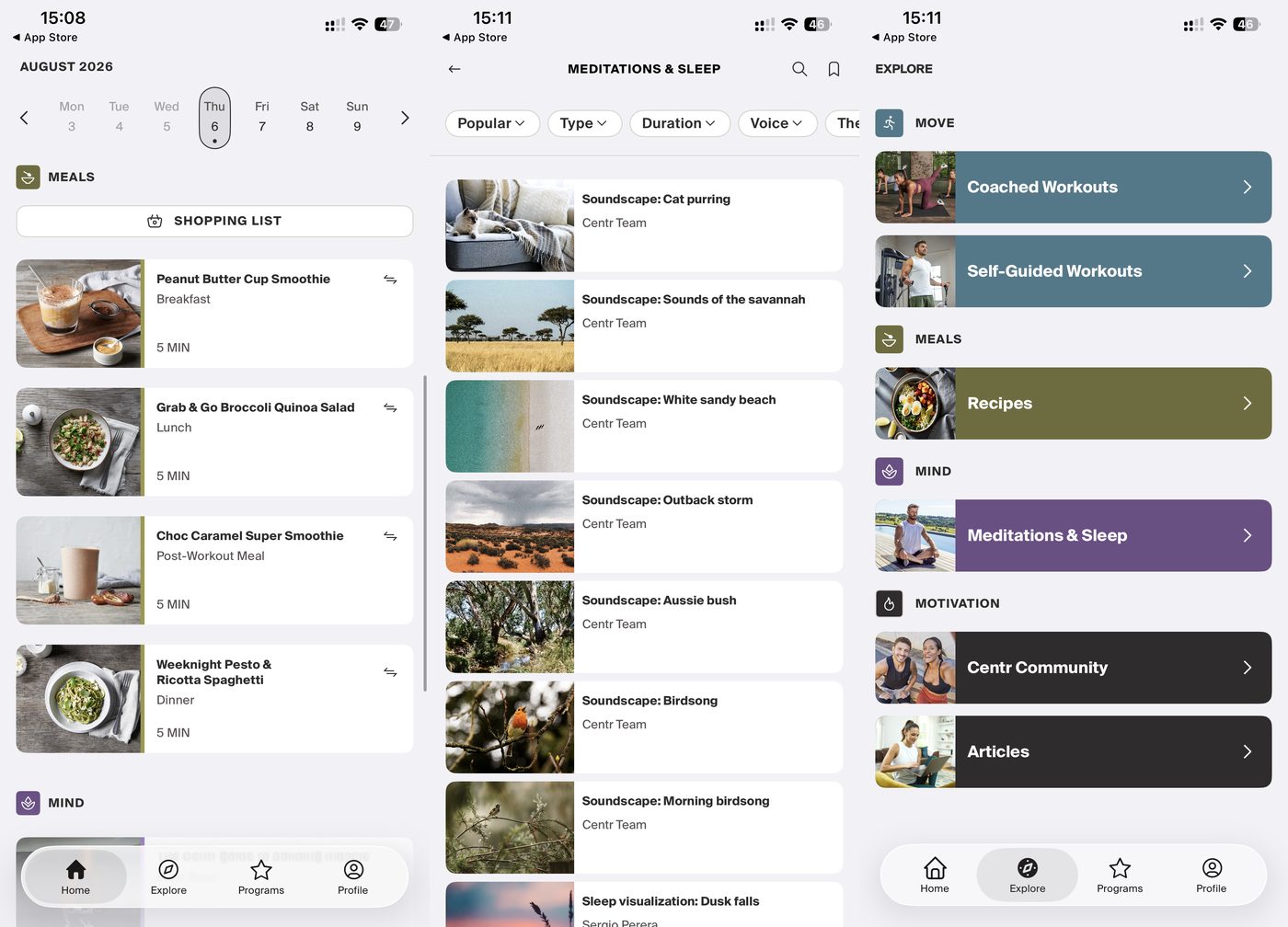Viewport: 1288px width, 927px height.
Task: Open Soundscape: Morning birdsong
Action: point(644,828)
